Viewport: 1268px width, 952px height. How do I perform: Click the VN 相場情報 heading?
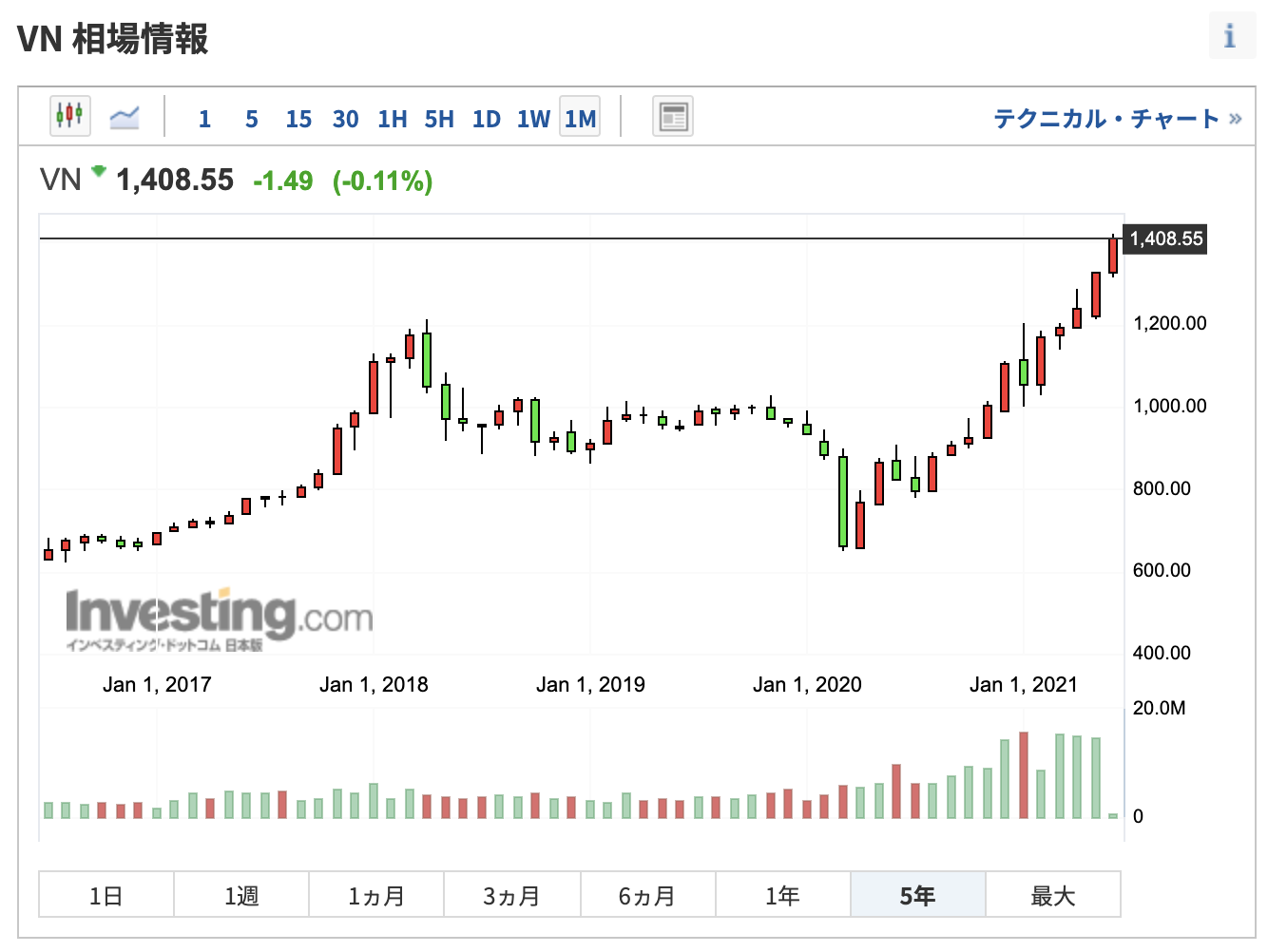pos(113,39)
